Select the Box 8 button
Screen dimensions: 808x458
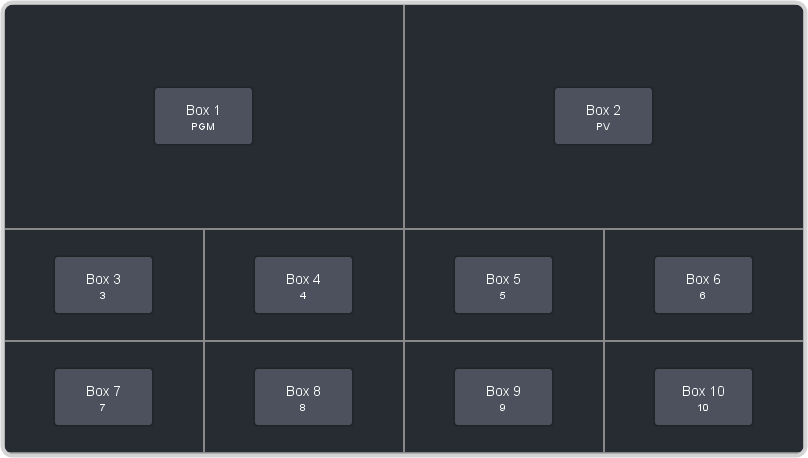tap(304, 397)
